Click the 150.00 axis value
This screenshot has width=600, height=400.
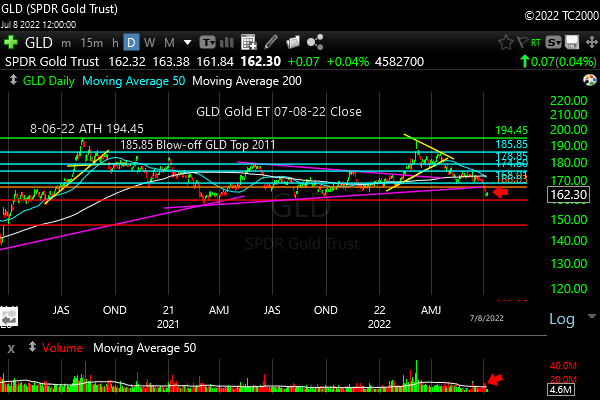click(x=569, y=220)
